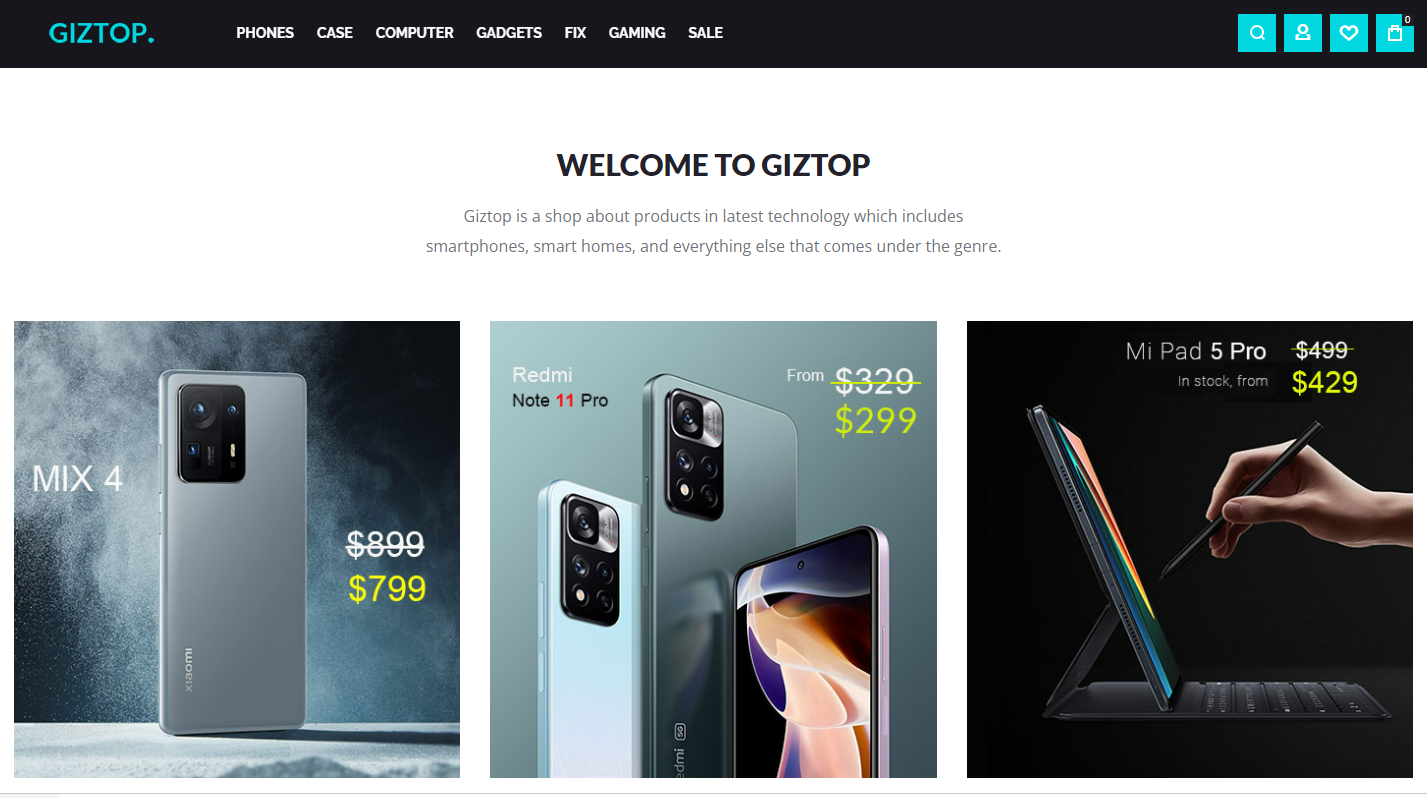Open the GAMING menu item
The height and width of the screenshot is (798, 1427).
(637, 33)
